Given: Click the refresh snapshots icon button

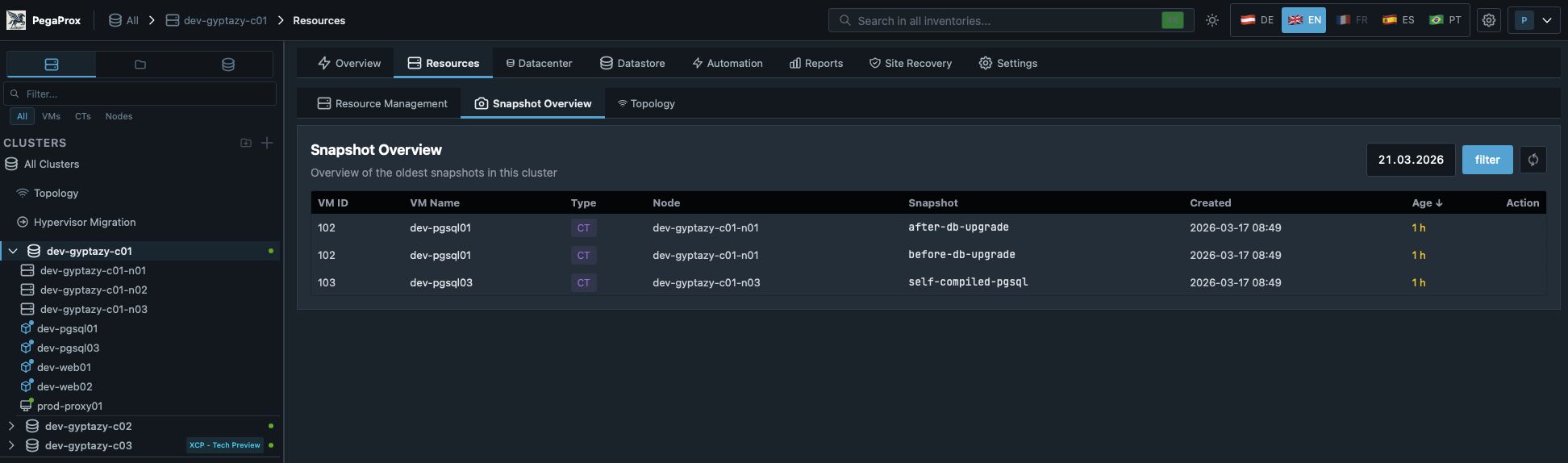Looking at the screenshot, I should pyautogui.click(x=1533, y=160).
